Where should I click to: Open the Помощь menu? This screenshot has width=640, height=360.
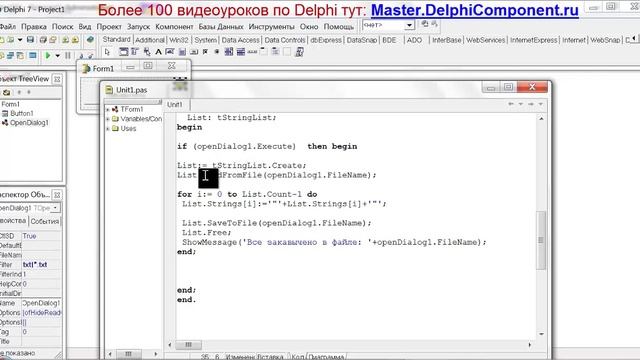click(x=339, y=27)
